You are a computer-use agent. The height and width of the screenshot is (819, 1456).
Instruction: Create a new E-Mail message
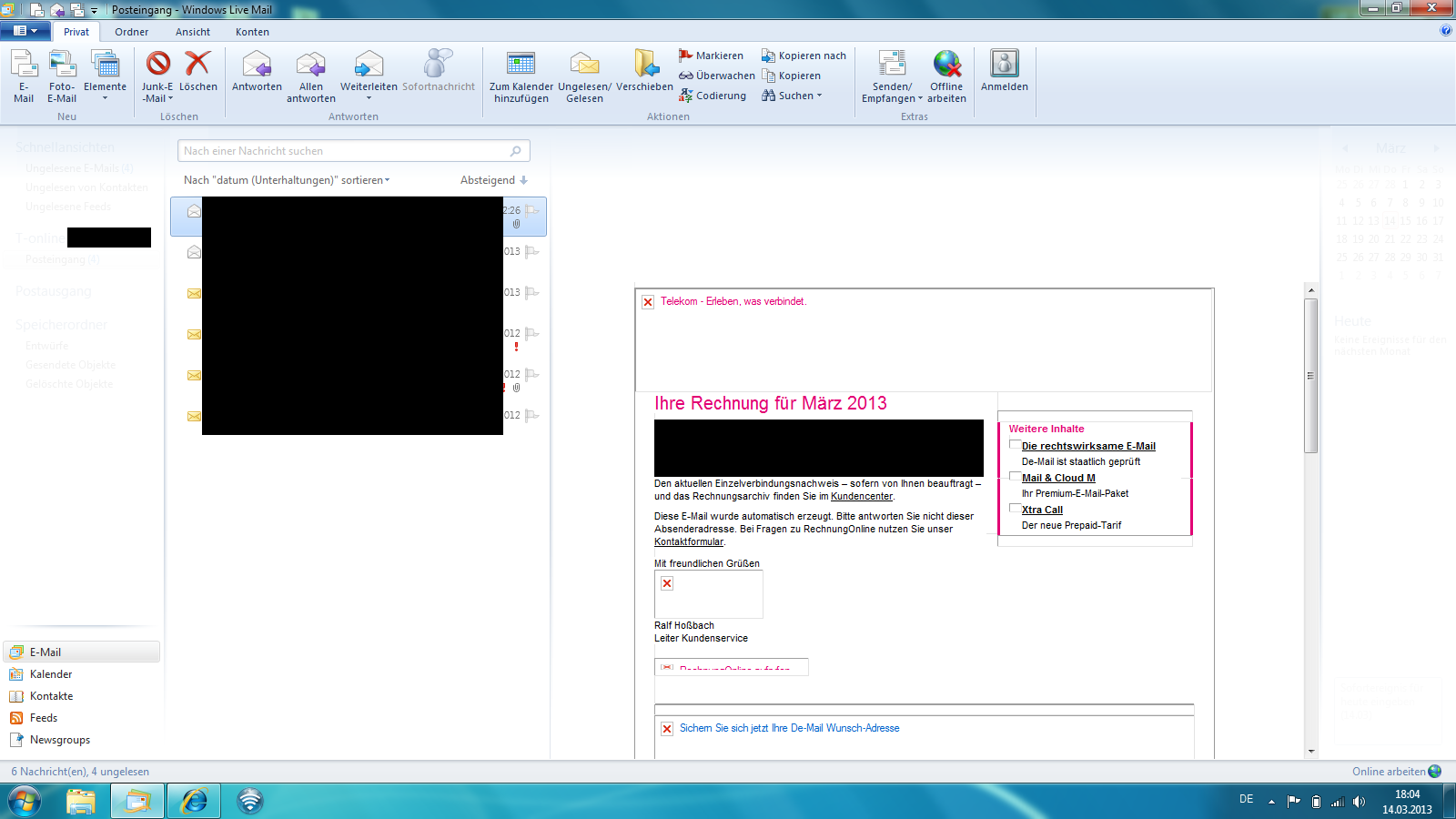pos(24,76)
